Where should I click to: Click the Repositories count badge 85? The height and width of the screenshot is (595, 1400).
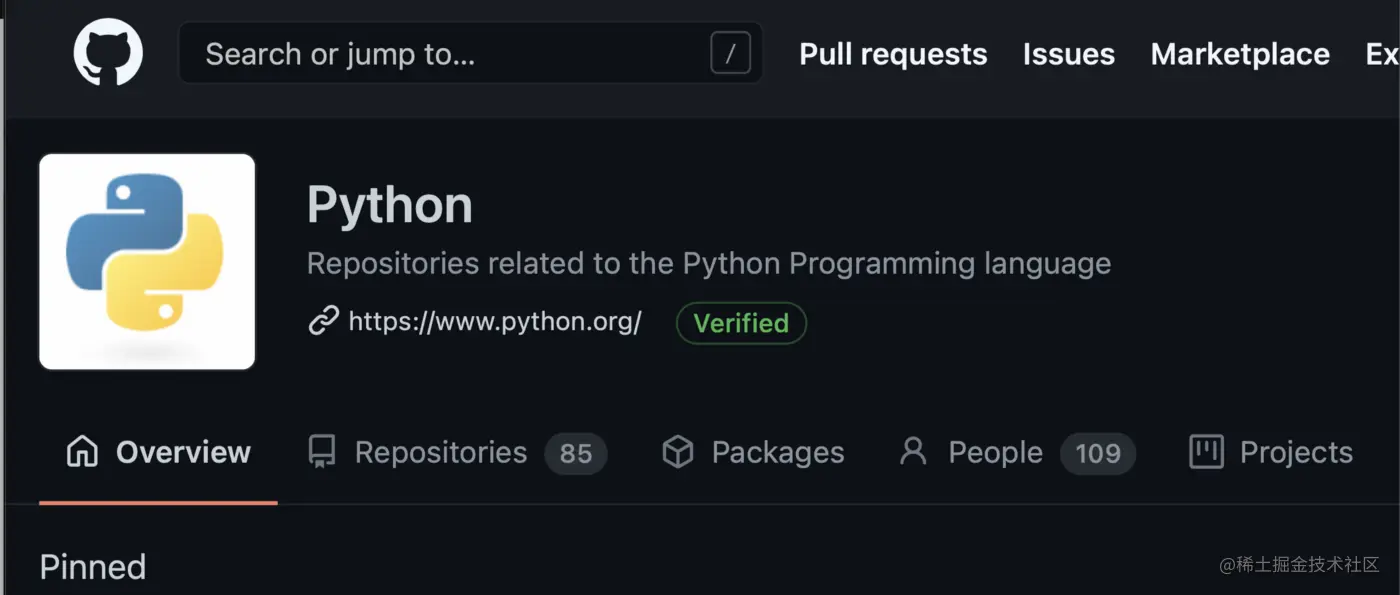(x=576, y=453)
